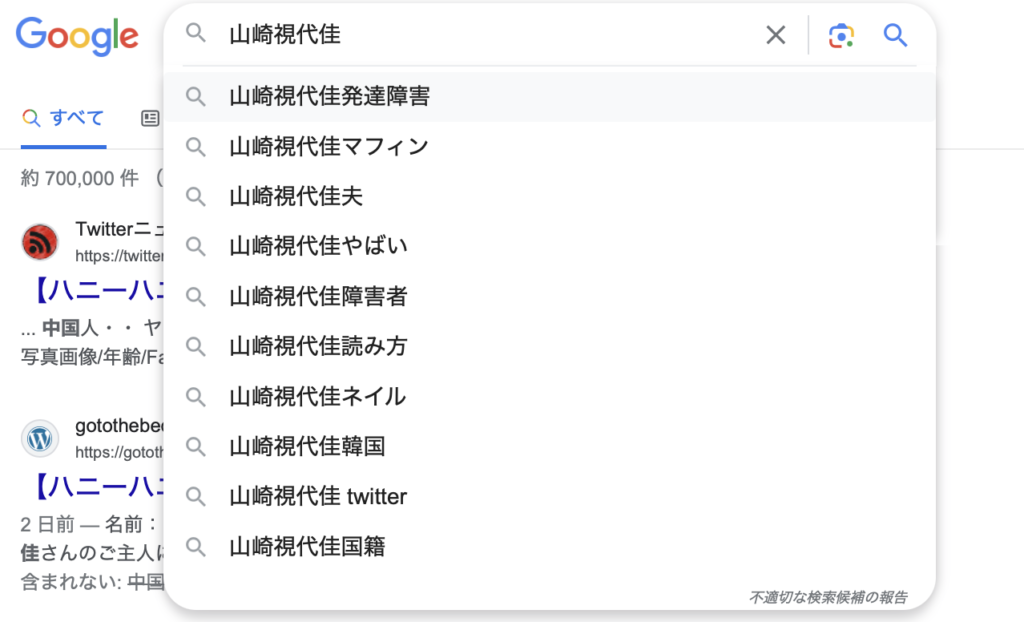Screen dimensions: 1024x622
Task: Choose suggestion 山崎視代佳夫
Action: (x=296, y=197)
